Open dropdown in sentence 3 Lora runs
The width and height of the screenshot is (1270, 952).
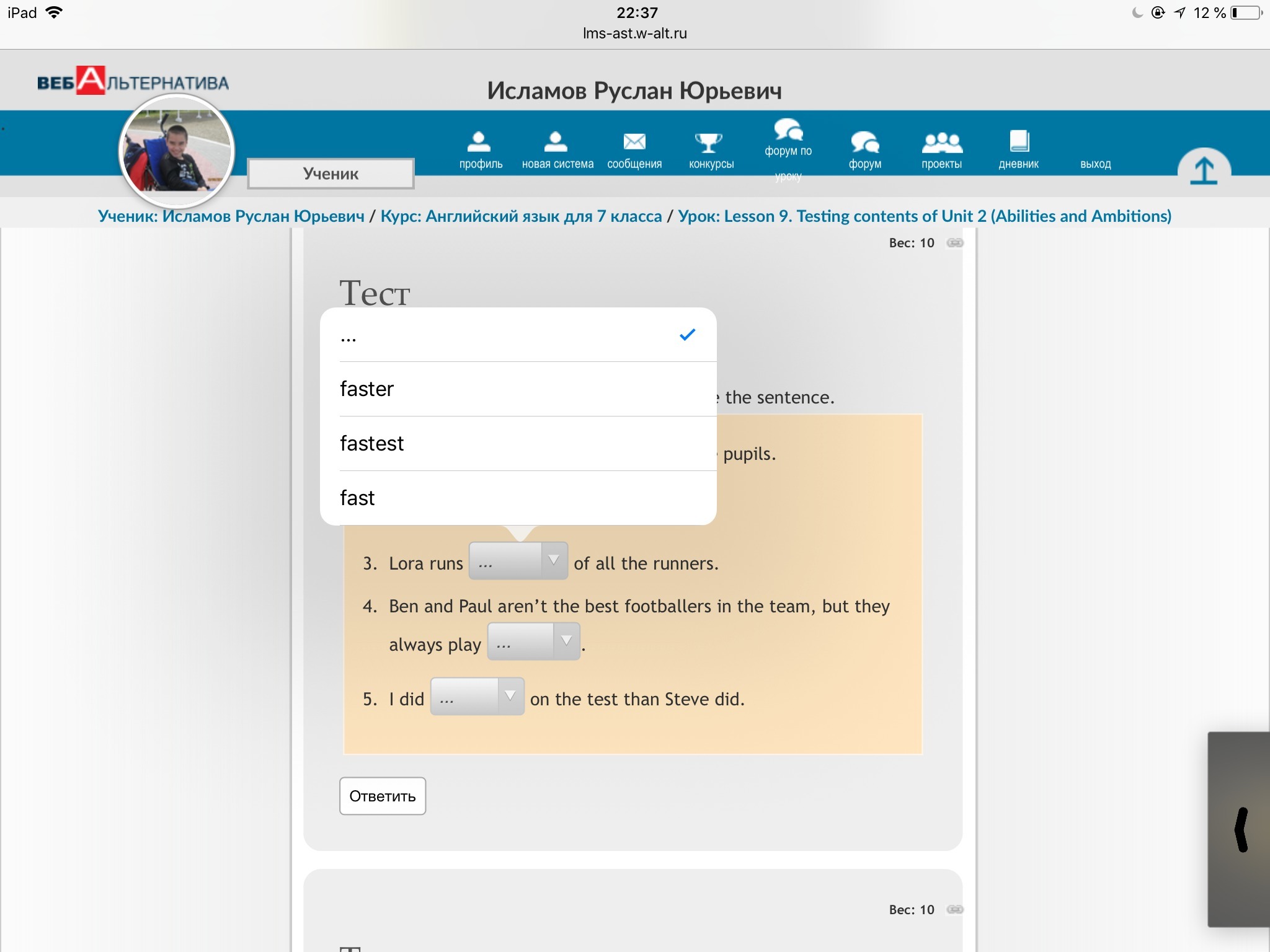click(518, 561)
